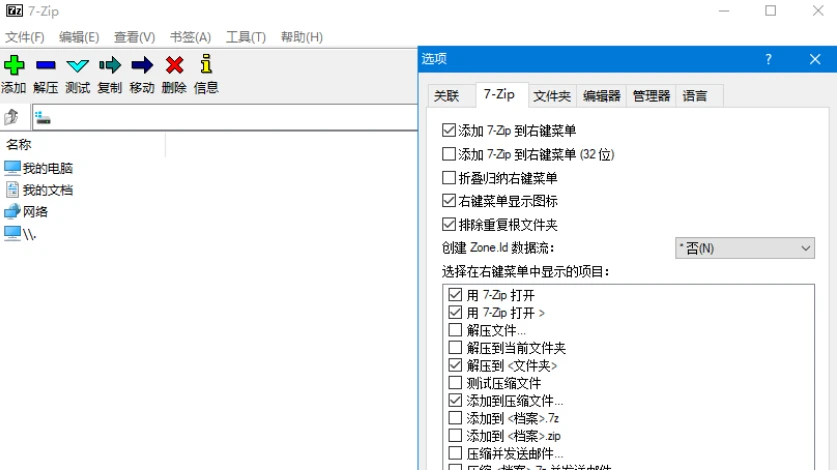This screenshot has width=837, height=470.
Task: Click the 复制 (Copy) arrow icon
Action: click(110, 66)
